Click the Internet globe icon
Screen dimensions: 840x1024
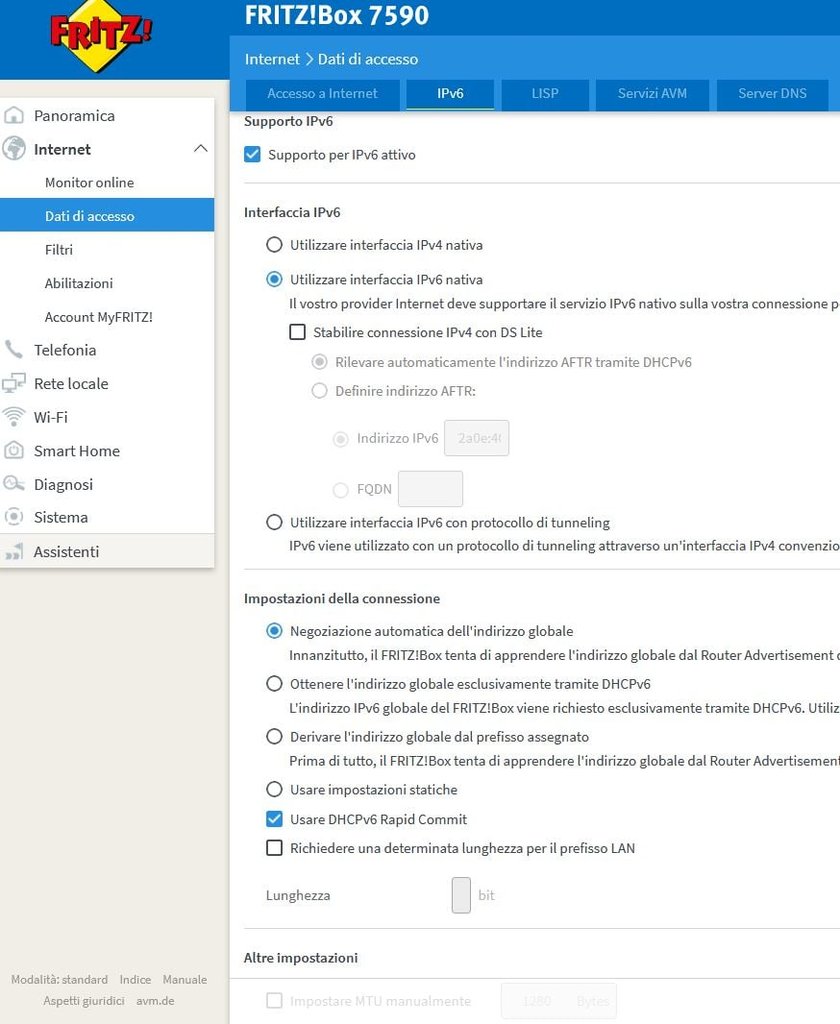point(14,149)
